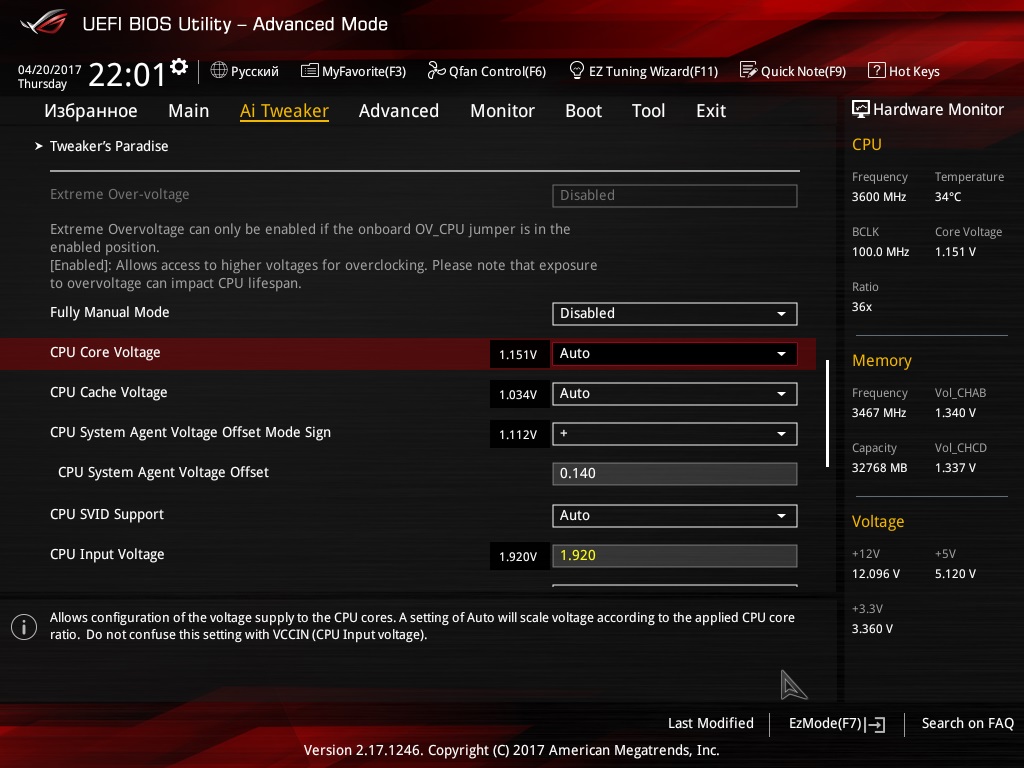This screenshot has height=768, width=1024.
Task: Open the Monitor tab
Action: point(502,111)
